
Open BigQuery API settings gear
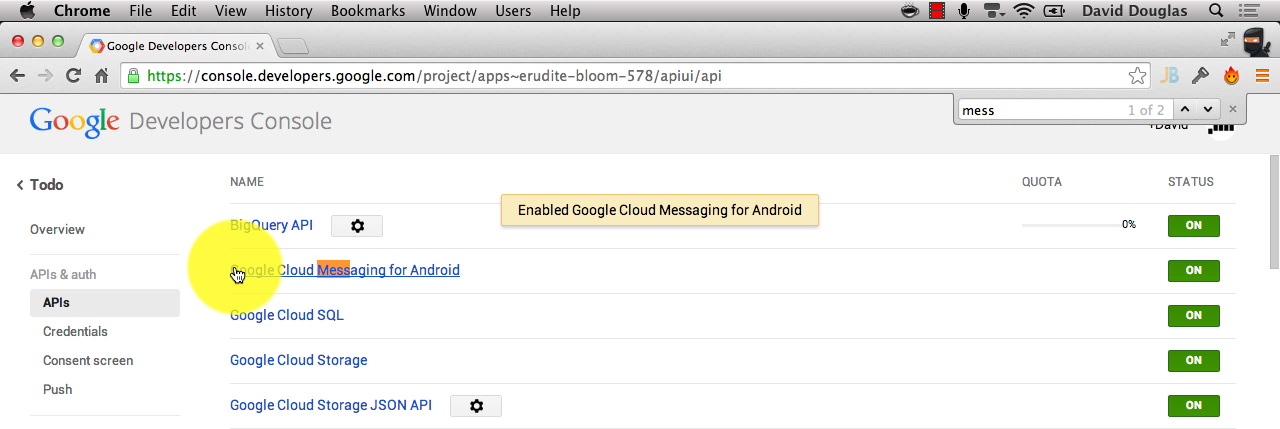point(357,226)
